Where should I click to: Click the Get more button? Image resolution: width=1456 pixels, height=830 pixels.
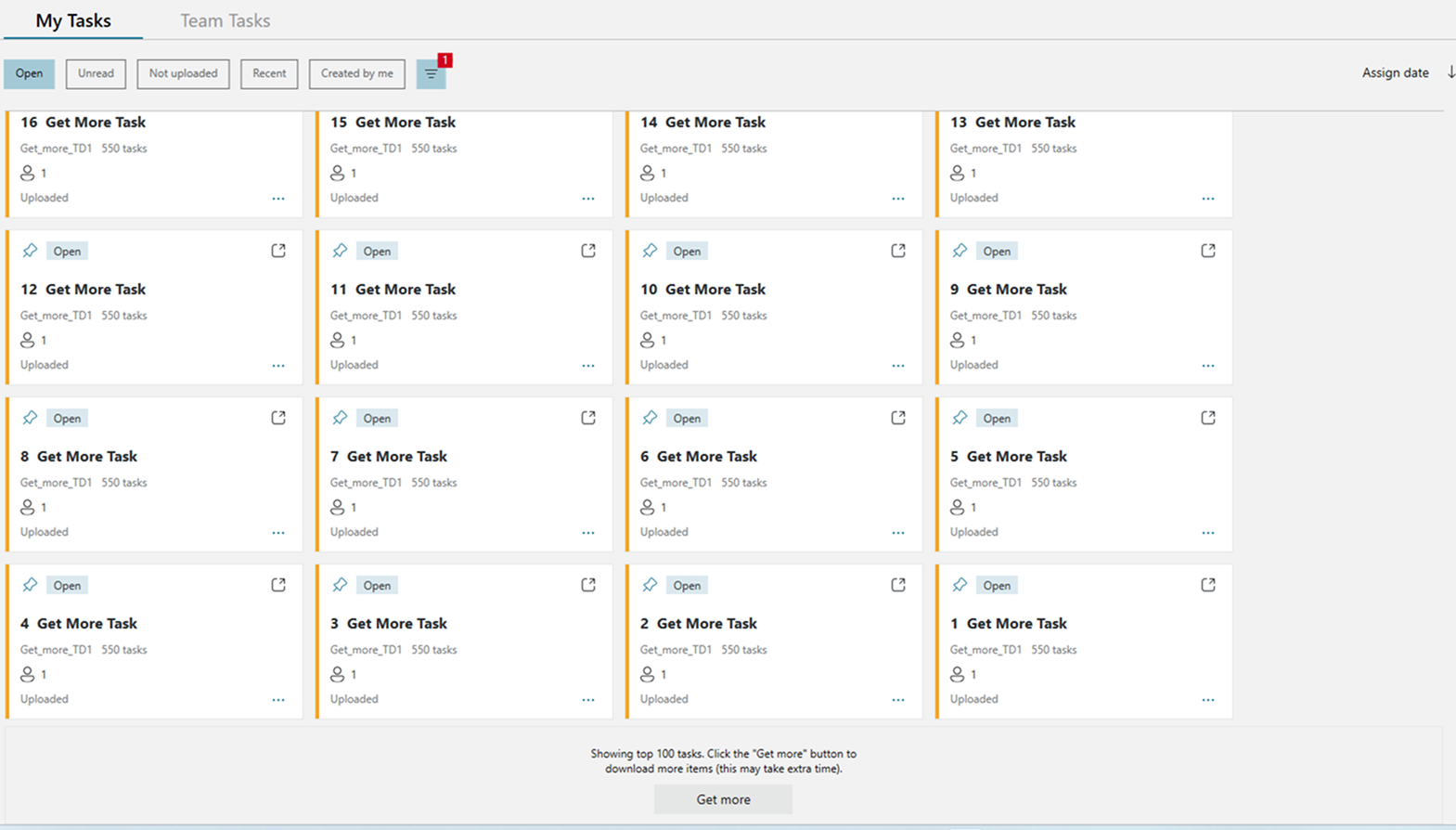(723, 799)
